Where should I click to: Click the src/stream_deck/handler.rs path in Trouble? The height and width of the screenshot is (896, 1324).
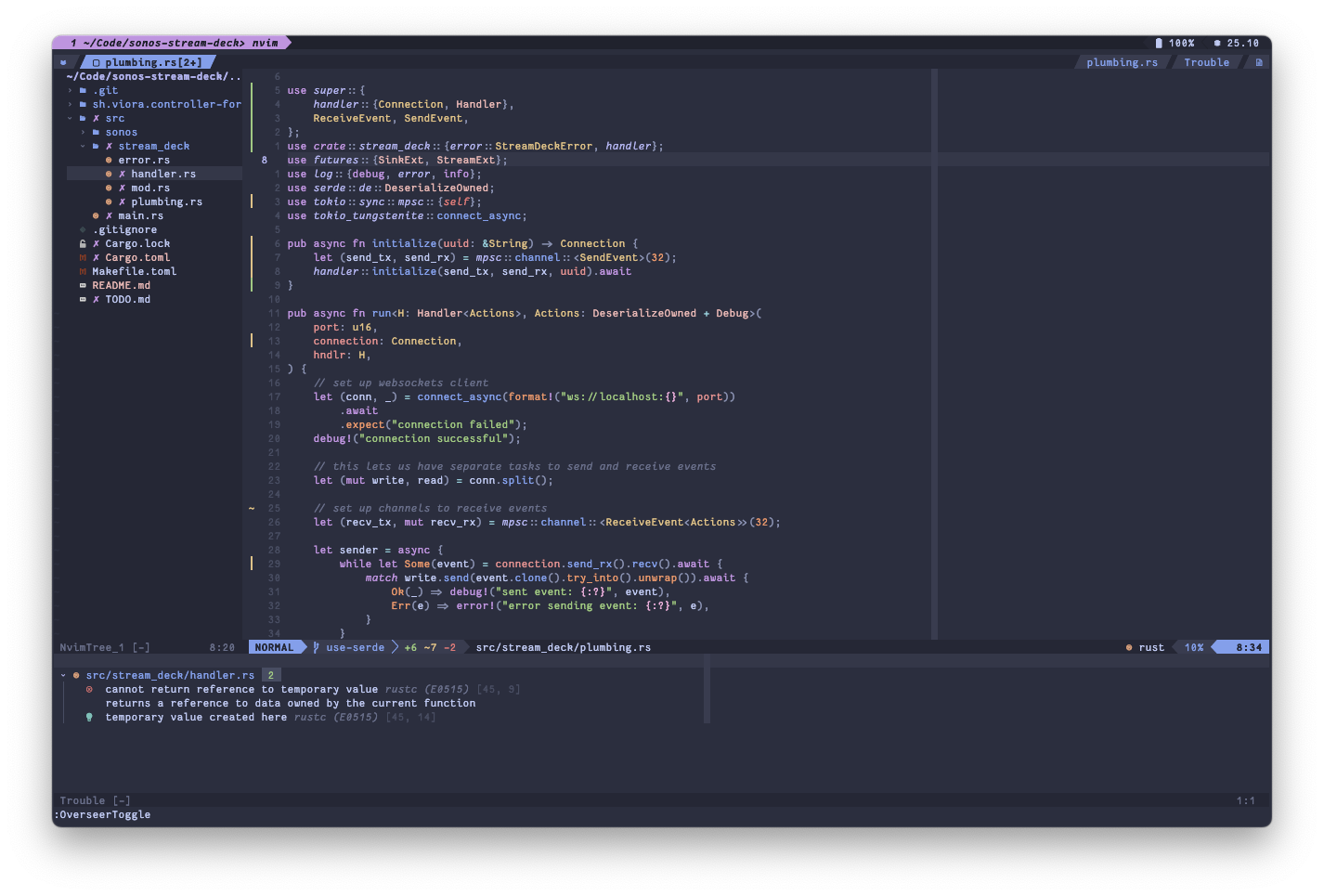[x=170, y=676]
